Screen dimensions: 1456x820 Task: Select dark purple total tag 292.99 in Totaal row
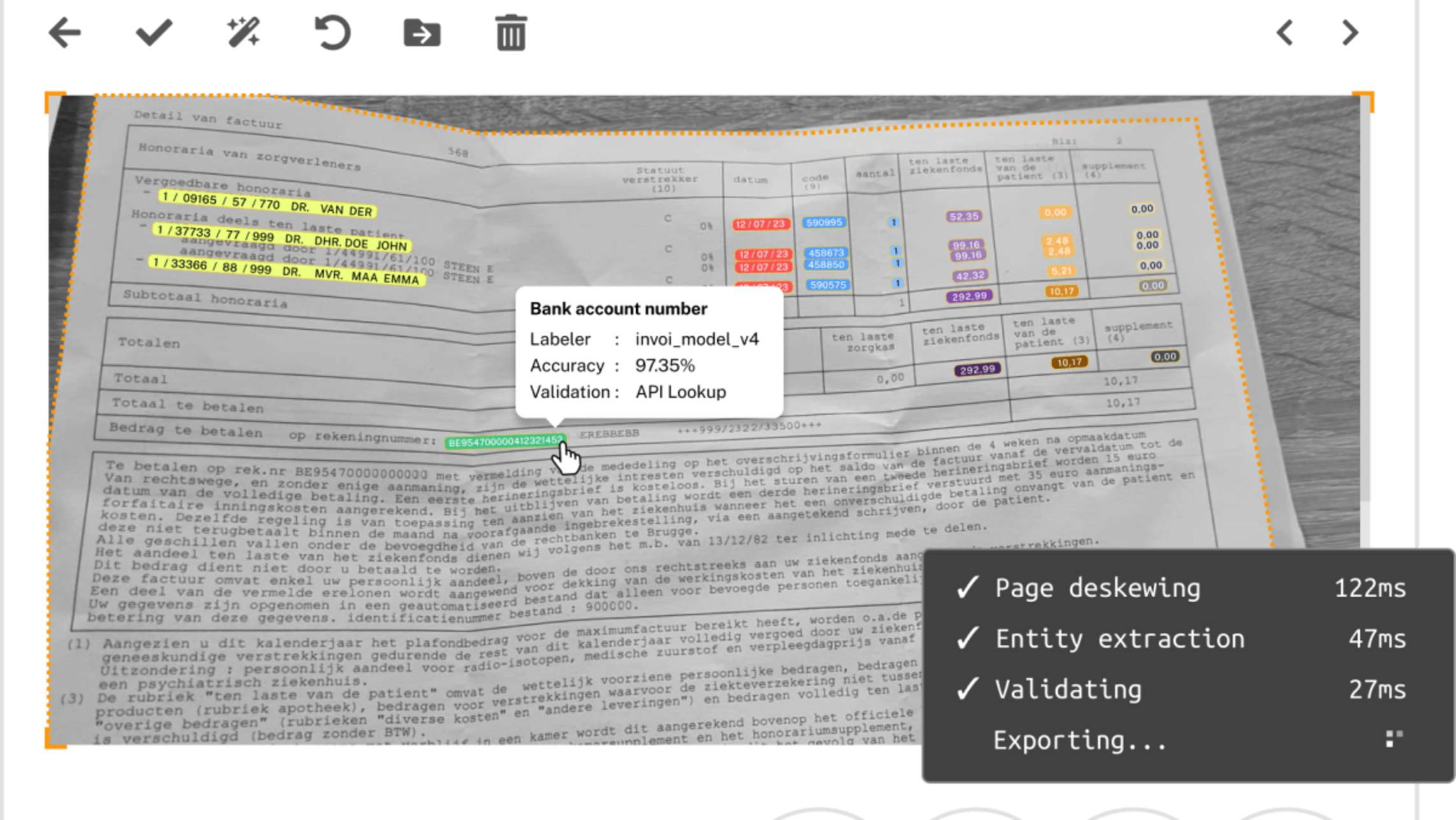click(x=977, y=370)
